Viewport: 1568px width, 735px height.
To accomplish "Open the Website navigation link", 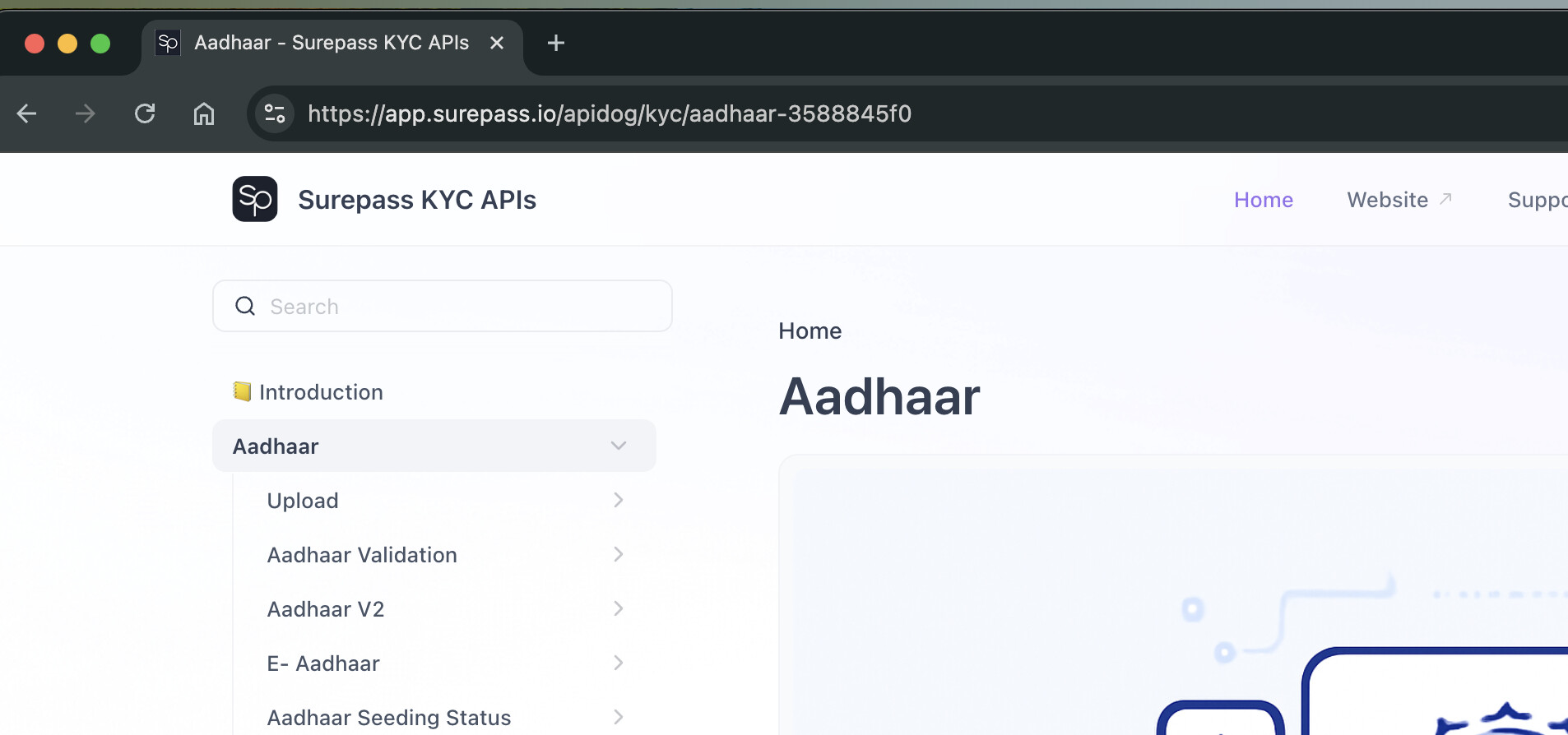I will [x=1387, y=200].
